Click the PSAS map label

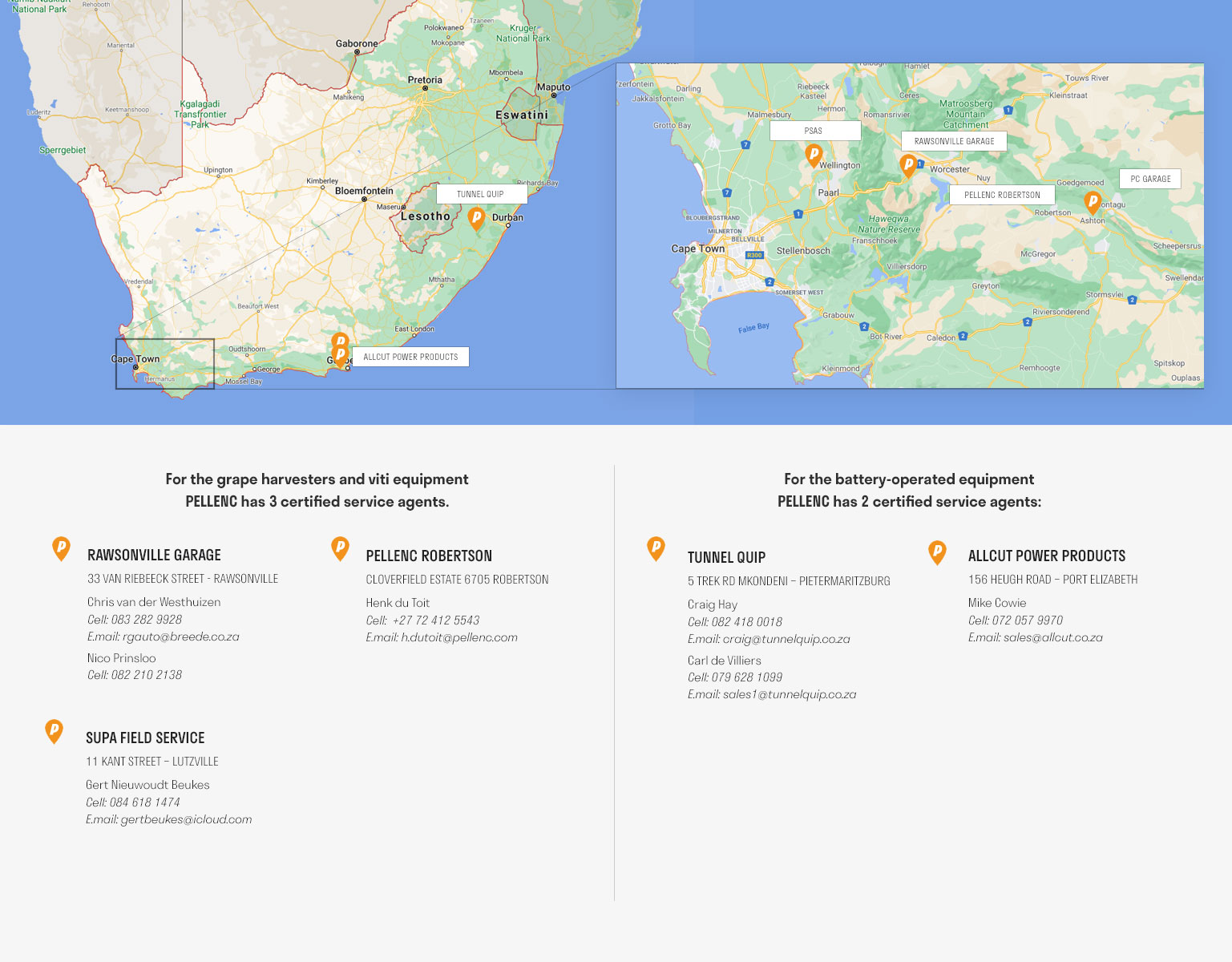pyautogui.click(x=815, y=131)
